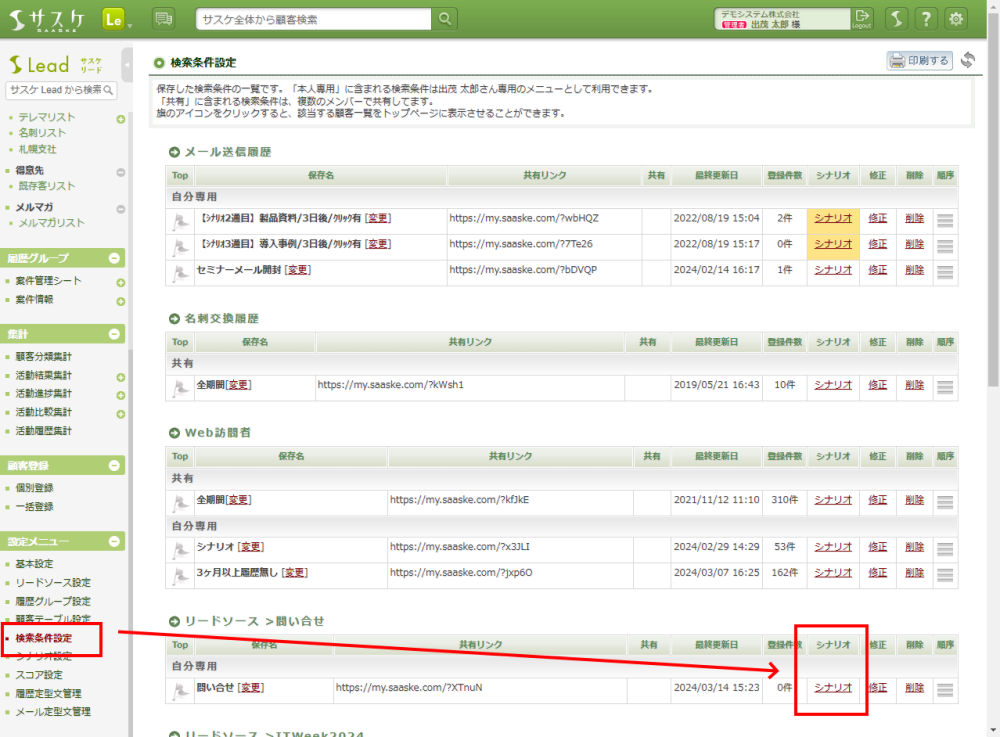The image size is (1000, 737).
Task: Open settings gear icon in header
Action: point(956,19)
